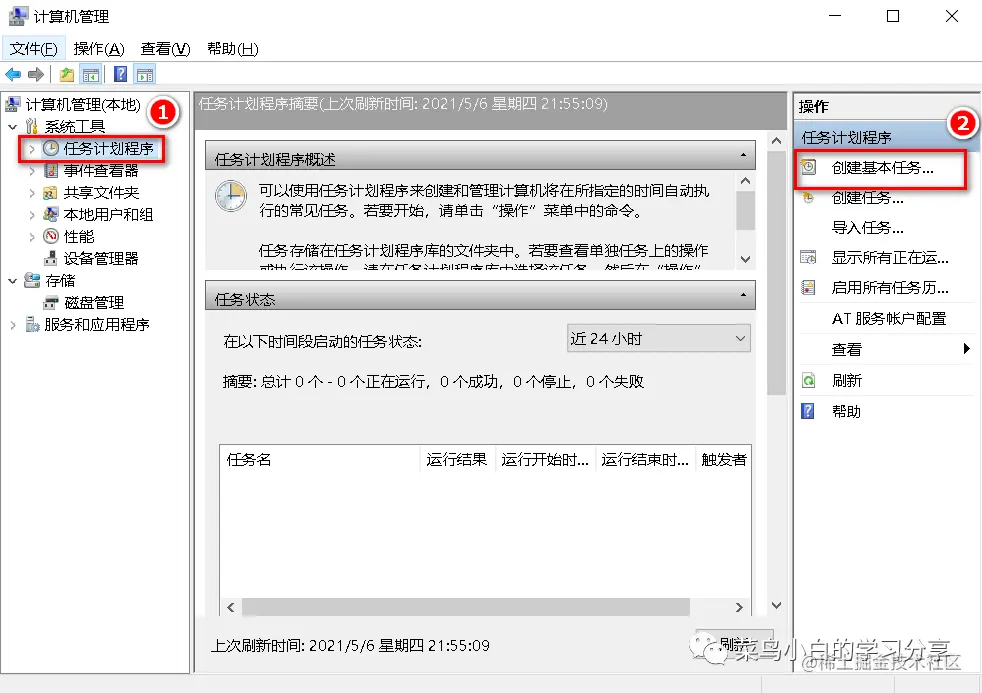Click the 设备管理器 icon
982x693 pixels.
(51, 258)
